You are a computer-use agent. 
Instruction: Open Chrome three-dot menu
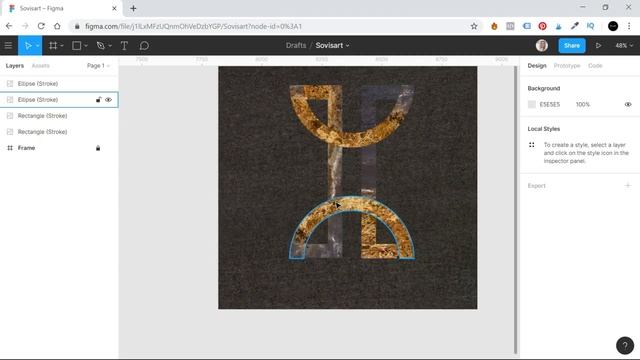point(629,26)
